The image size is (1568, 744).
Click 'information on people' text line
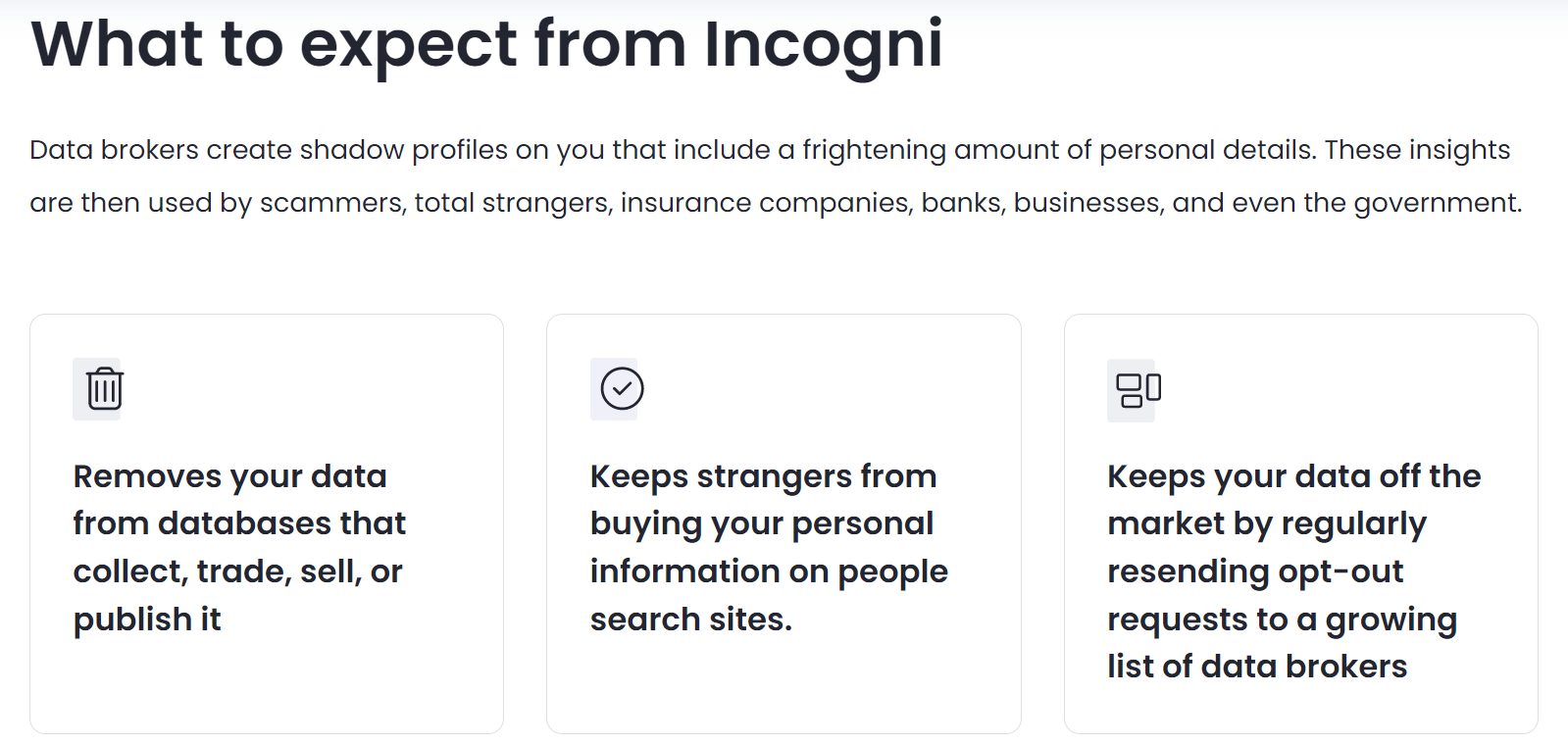pos(769,571)
